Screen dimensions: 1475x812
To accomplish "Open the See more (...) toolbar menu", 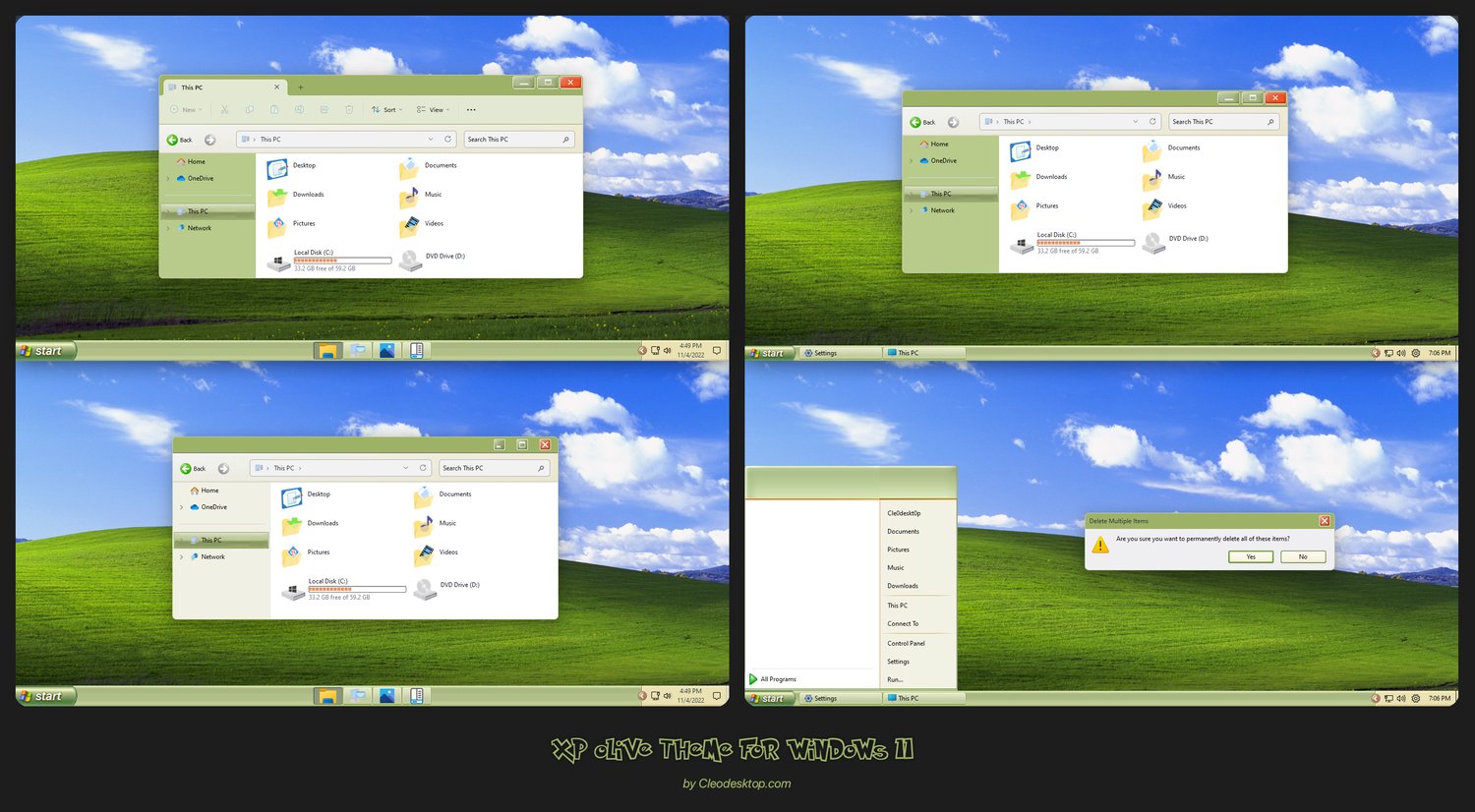I will [x=471, y=110].
